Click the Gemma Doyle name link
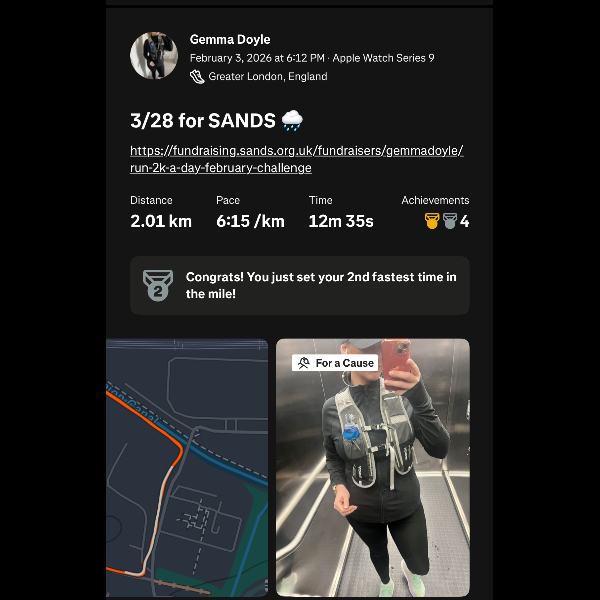Viewport: 600px width, 600px height. 230,39
